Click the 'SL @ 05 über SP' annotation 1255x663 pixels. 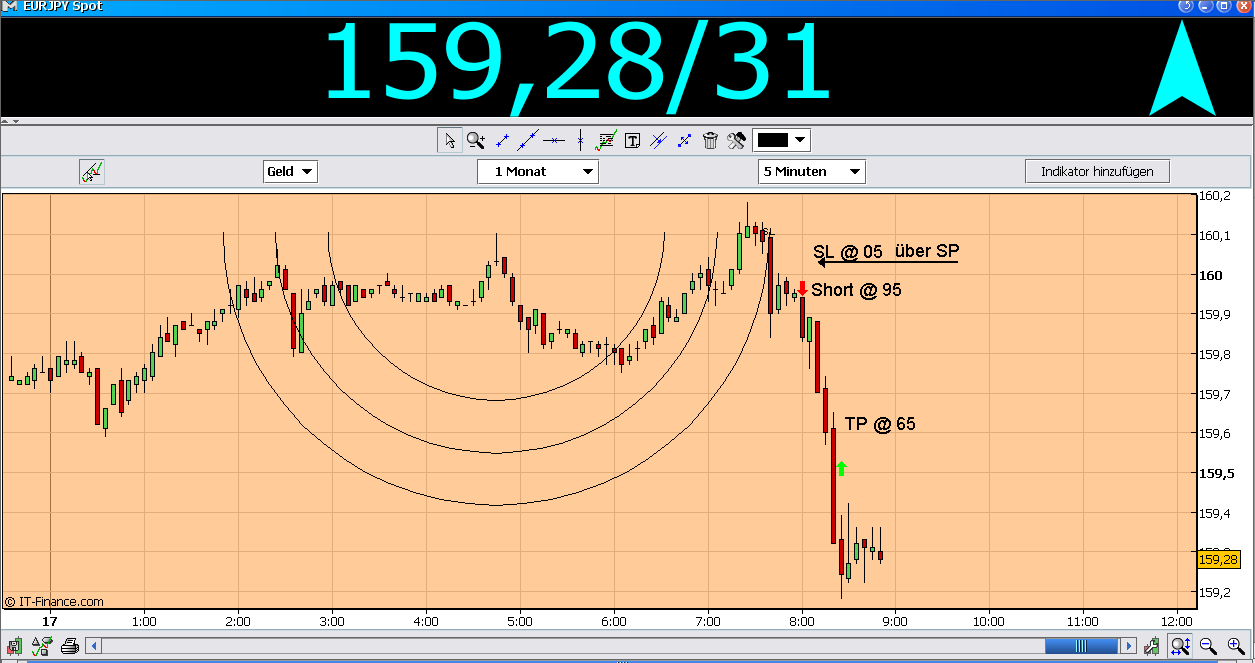tap(887, 252)
